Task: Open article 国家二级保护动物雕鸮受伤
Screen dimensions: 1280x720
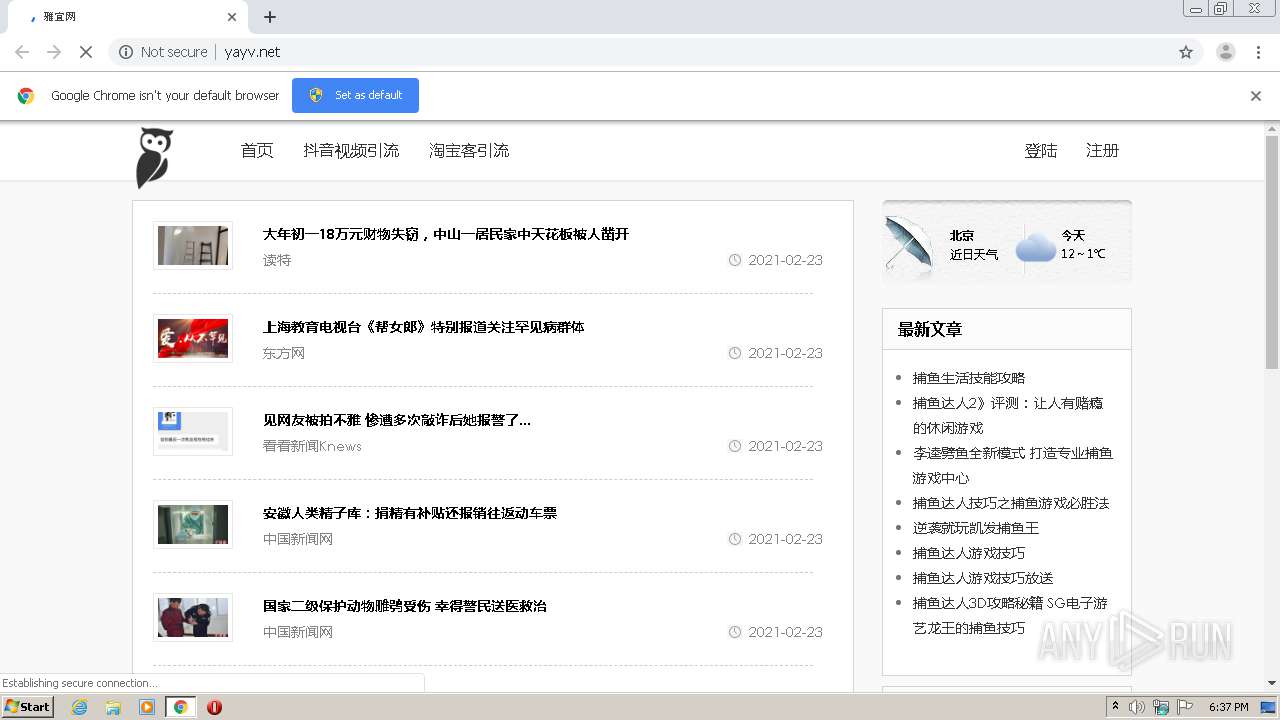Action: pyautogui.click(x=405, y=606)
